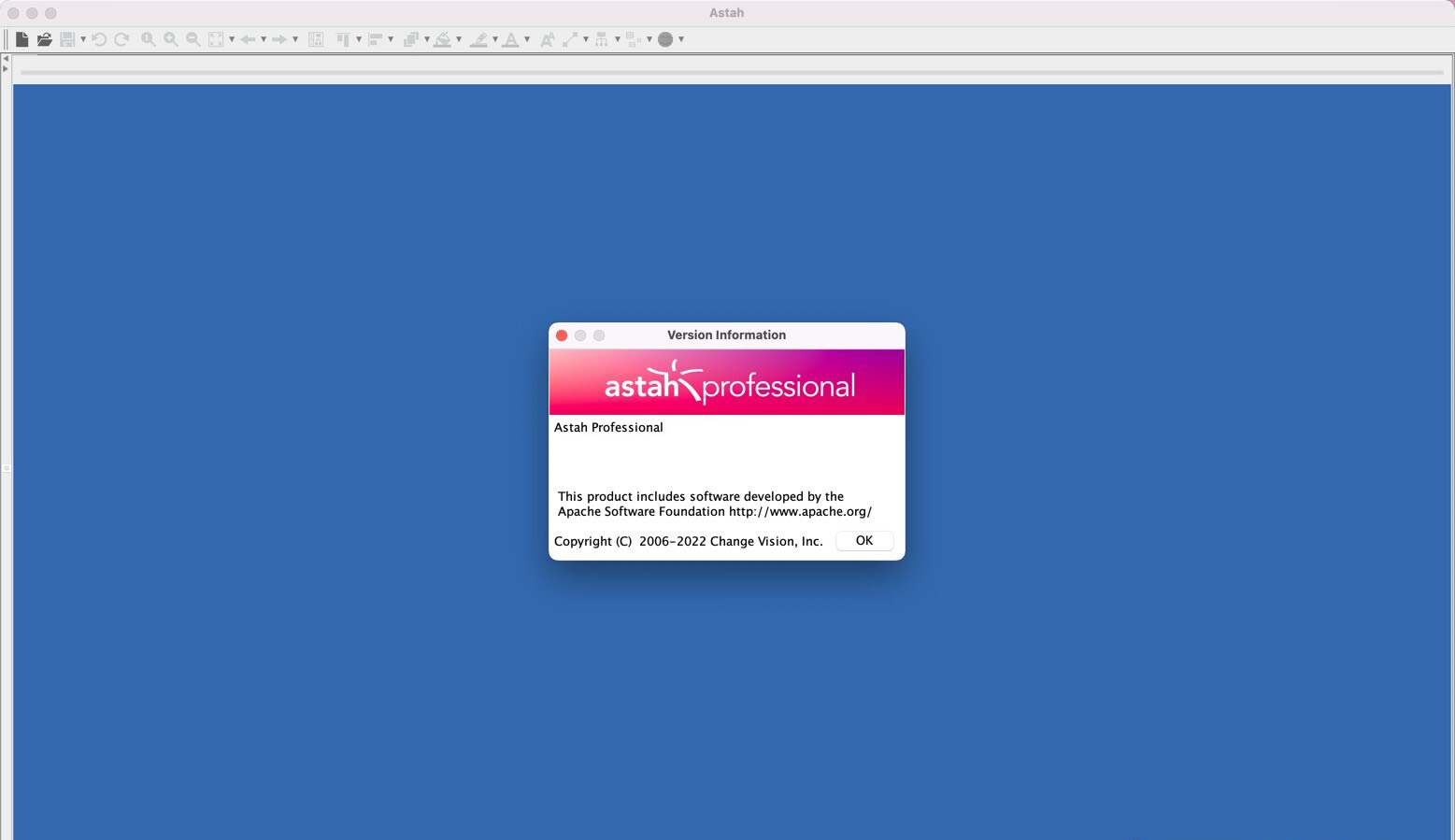Click the Fit in Window icon

click(x=216, y=39)
